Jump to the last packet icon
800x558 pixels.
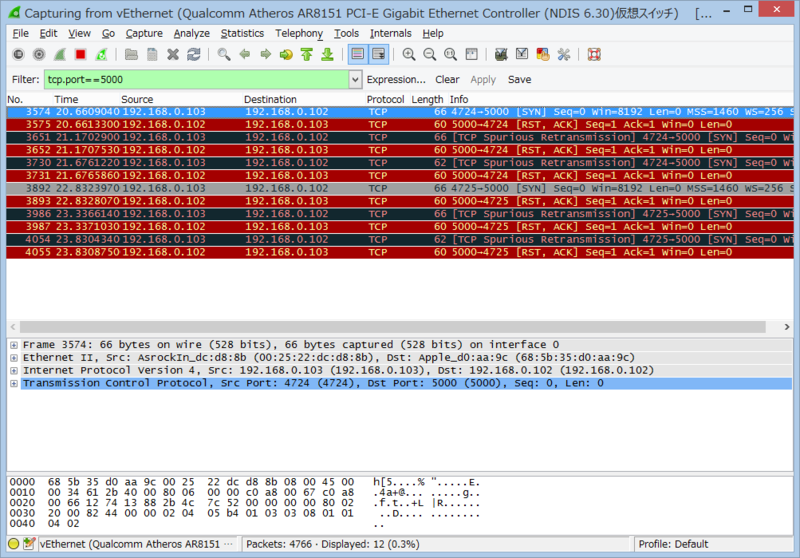tap(328, 54)
